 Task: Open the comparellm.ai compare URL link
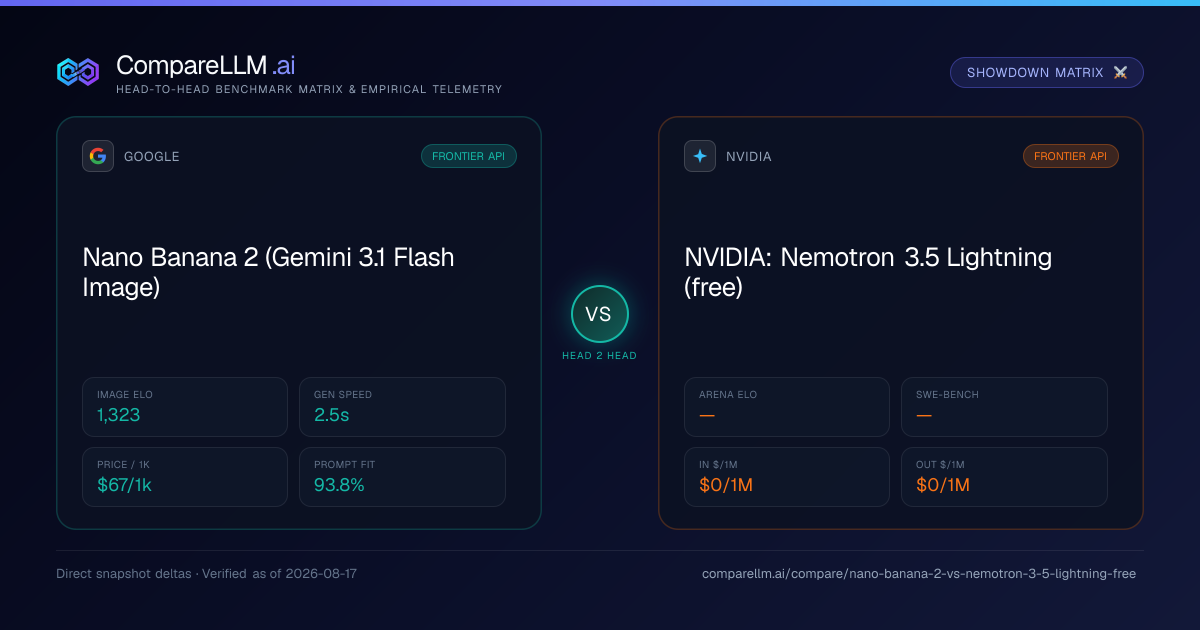pyautogui.click(x=919, y=574)
